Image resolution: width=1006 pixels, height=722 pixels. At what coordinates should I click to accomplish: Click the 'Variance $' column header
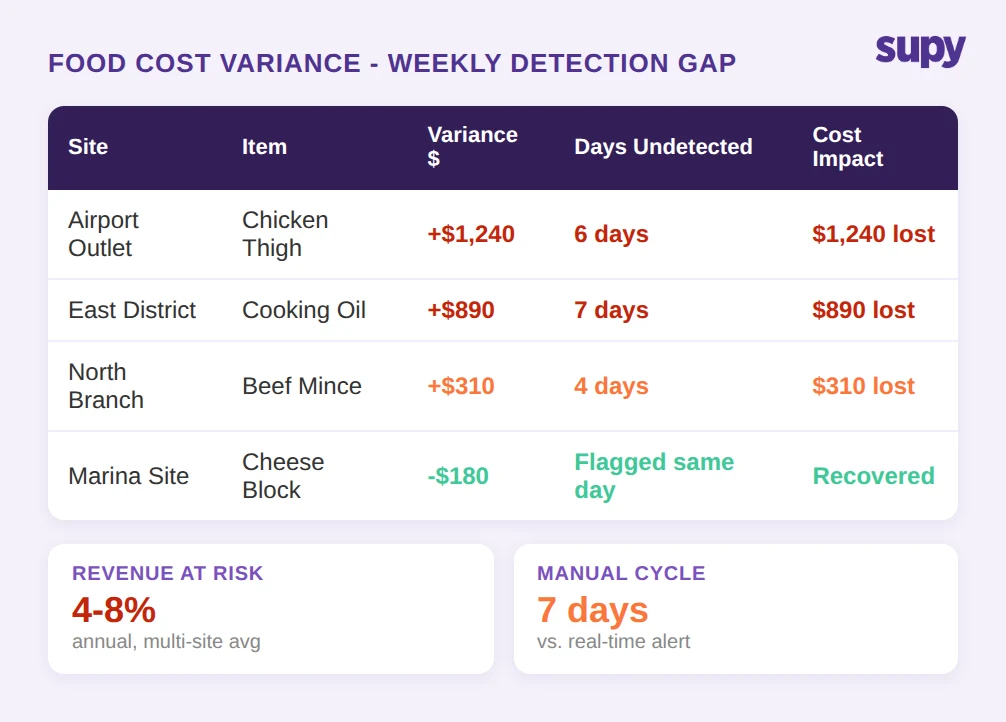point(472,146)
